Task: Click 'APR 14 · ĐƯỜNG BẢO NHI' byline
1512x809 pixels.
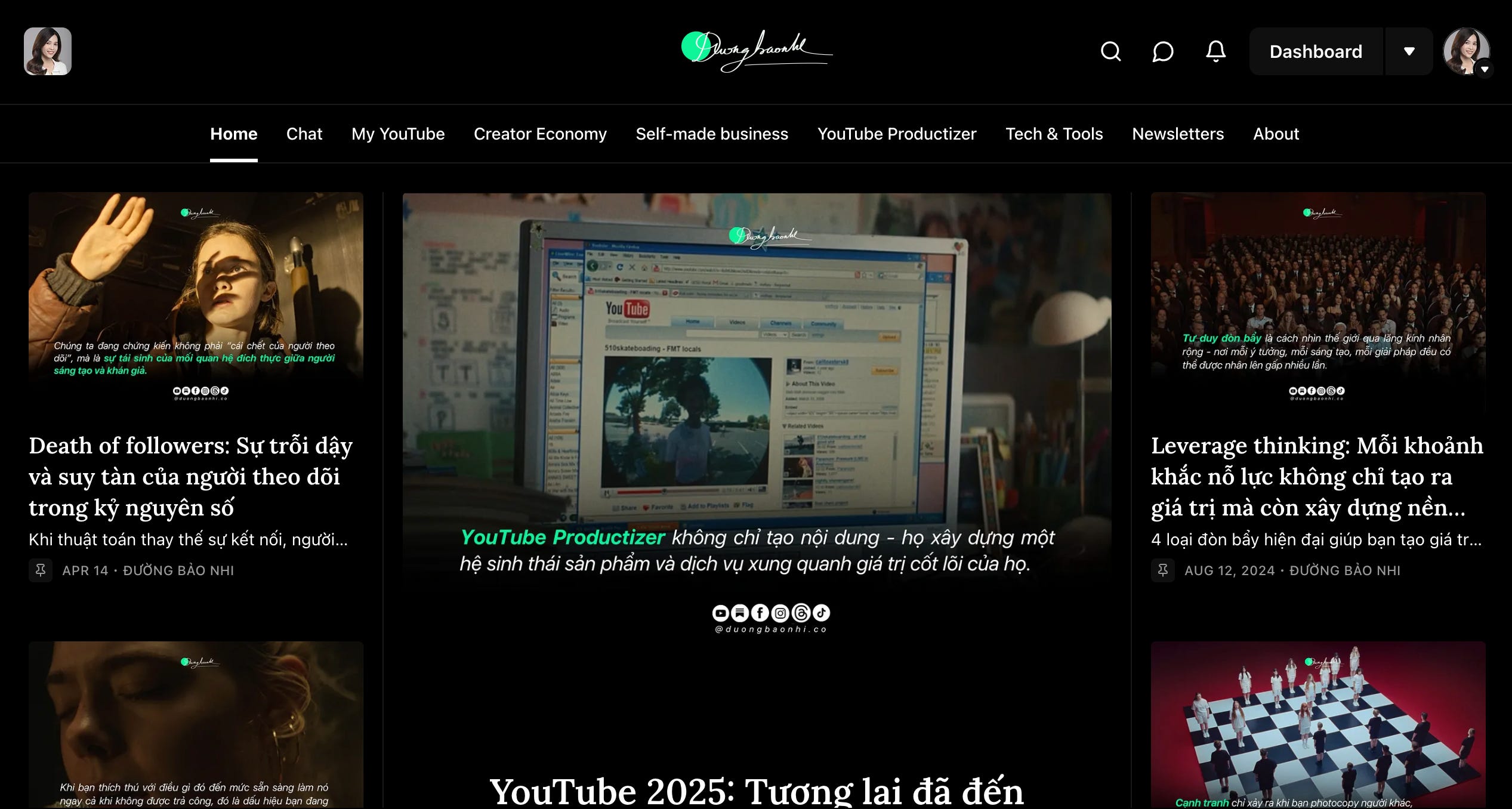Action: (148, 570)
